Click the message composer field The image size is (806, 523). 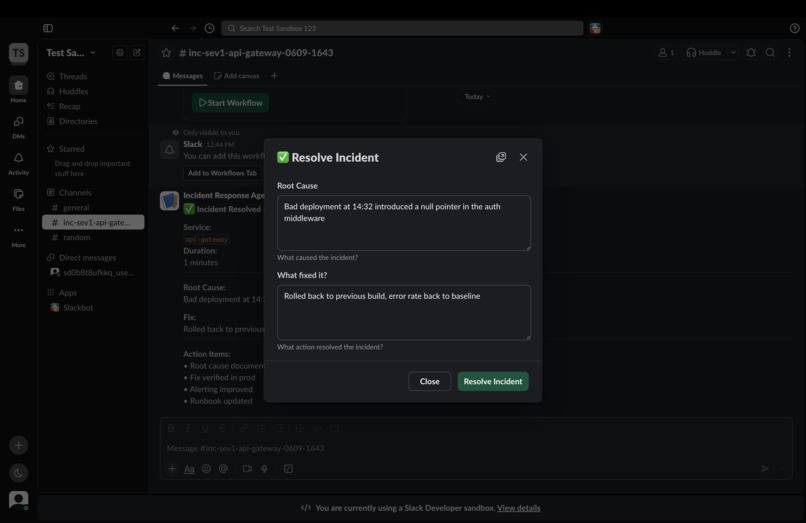coord(475,448)
